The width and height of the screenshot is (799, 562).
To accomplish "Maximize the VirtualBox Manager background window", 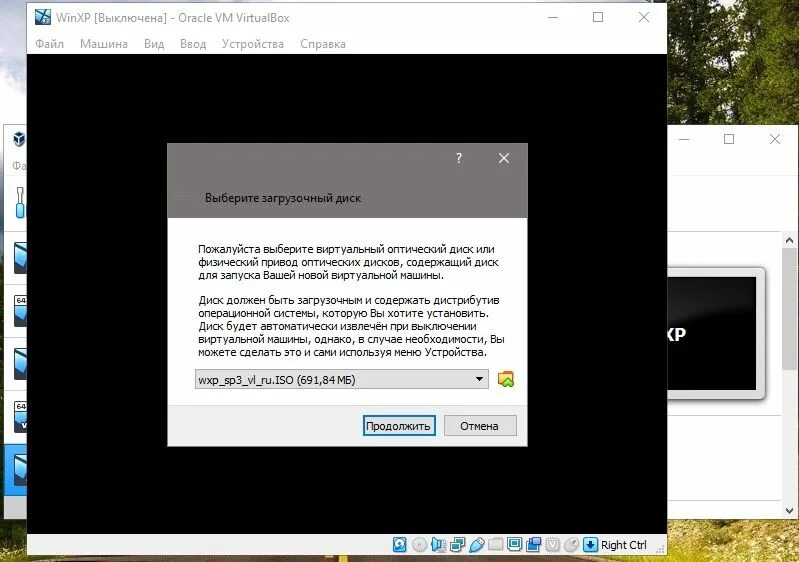I will tap(729, 139).
